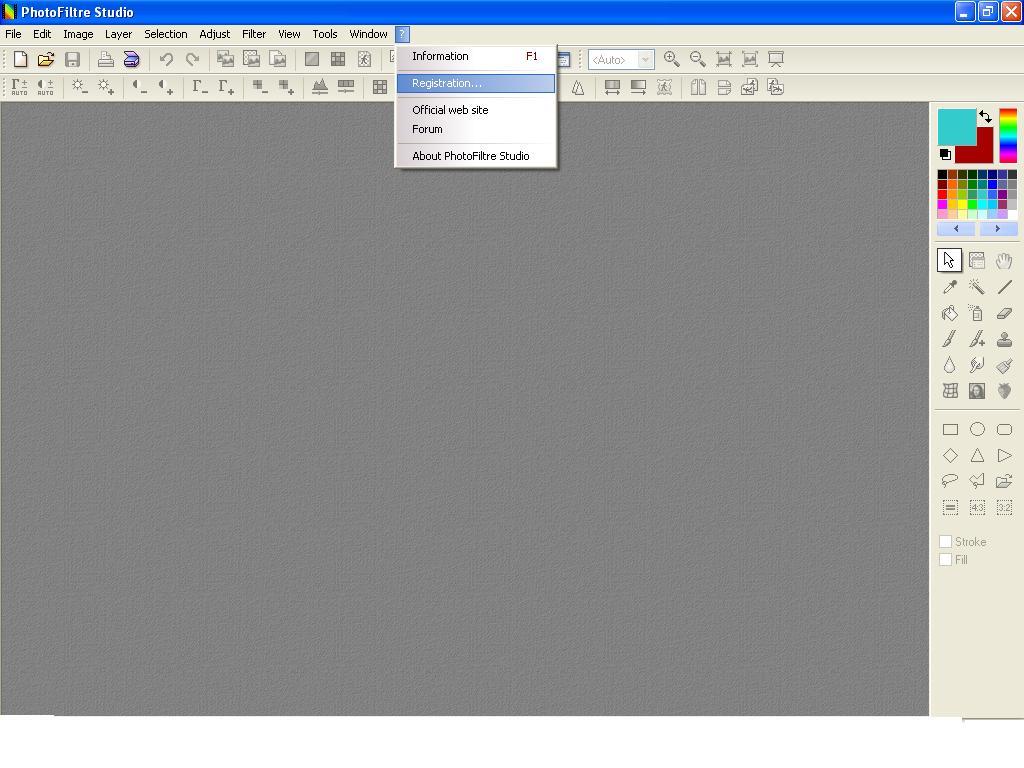Screen dimensions: 1024x768
Task: Redo with the clockwise arrow icon
Action: 192,59
